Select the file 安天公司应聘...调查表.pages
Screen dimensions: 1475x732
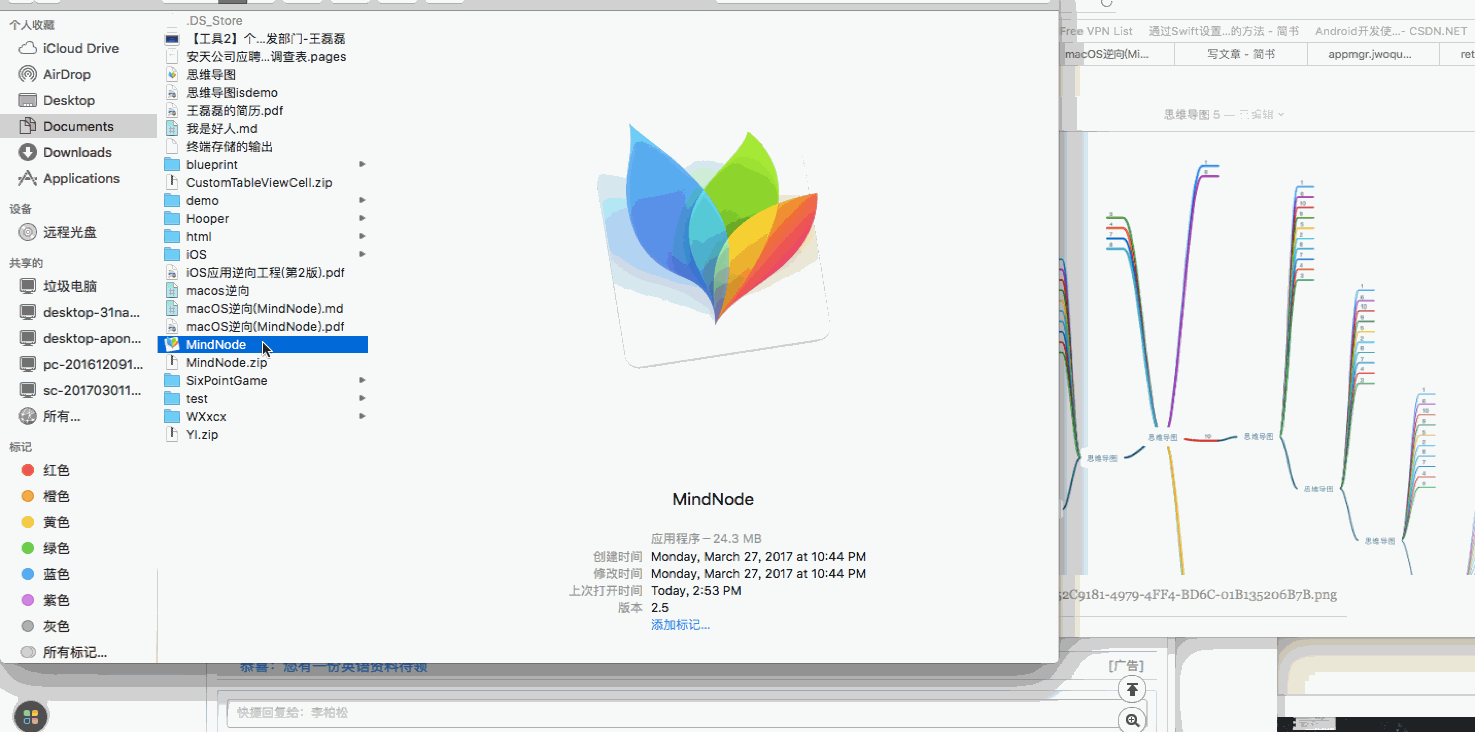(x=266, y=56)
